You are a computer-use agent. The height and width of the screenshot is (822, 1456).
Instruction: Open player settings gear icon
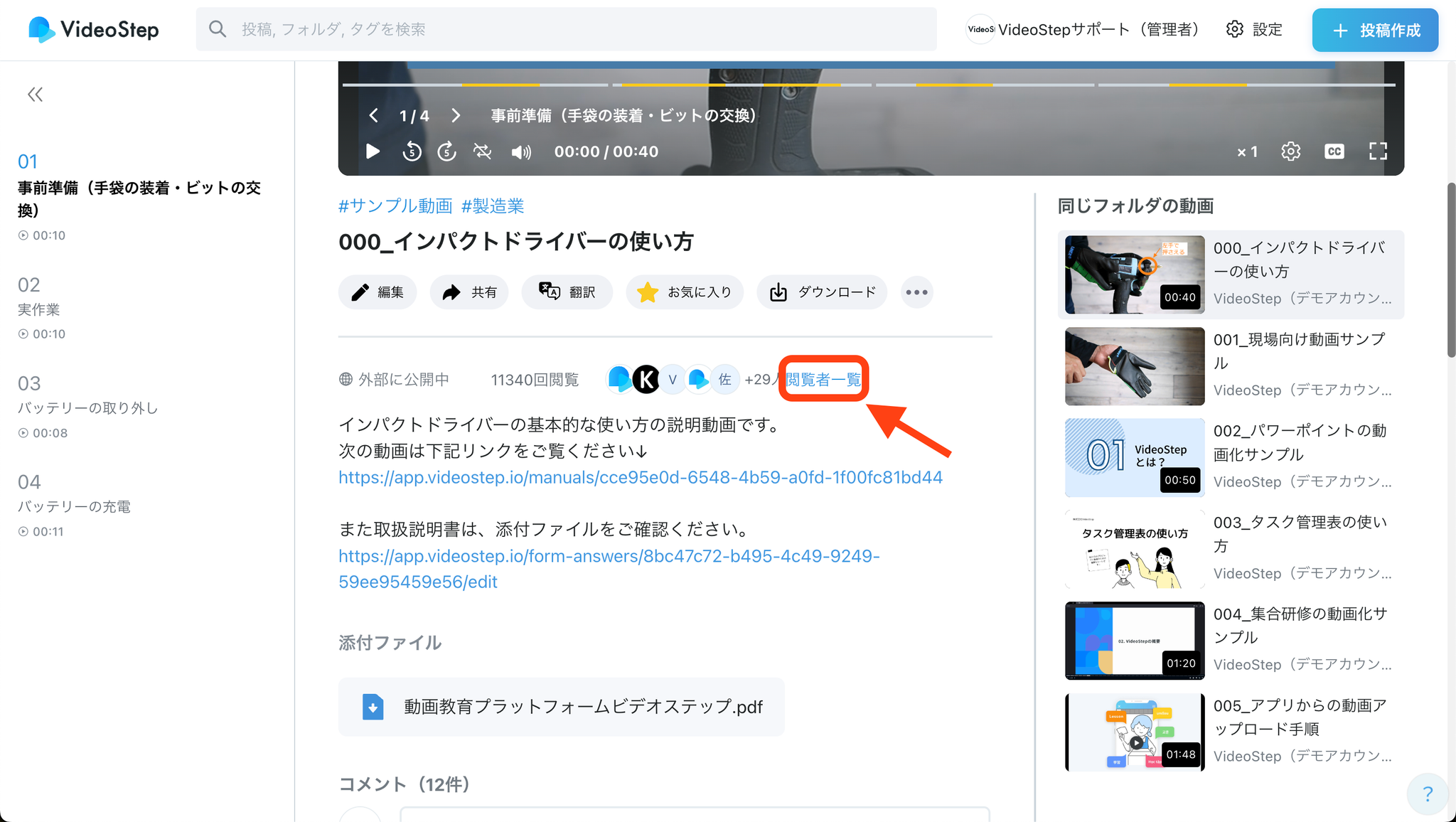(1290, 151)
